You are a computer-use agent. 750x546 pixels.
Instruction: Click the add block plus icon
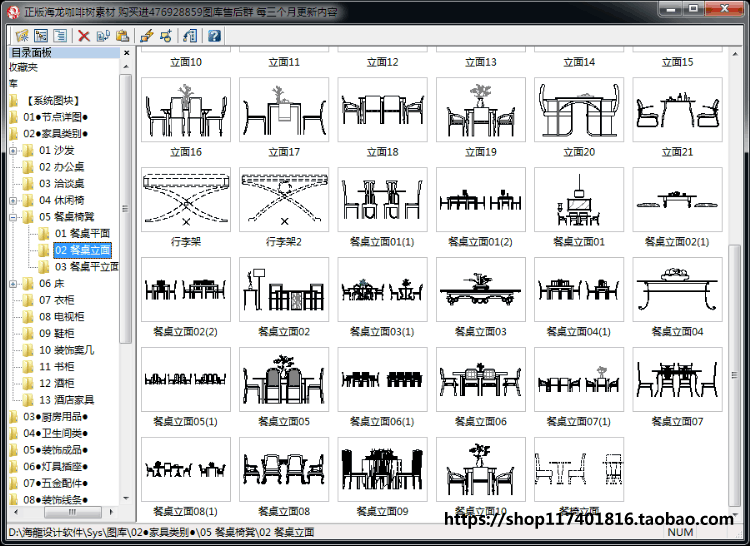click(x=165, y=35)
